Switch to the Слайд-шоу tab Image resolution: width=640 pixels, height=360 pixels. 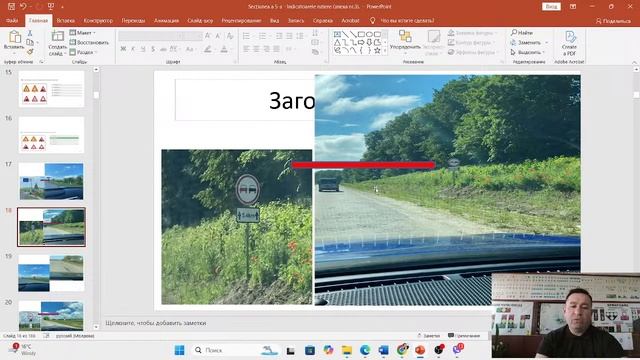(200, 20)
